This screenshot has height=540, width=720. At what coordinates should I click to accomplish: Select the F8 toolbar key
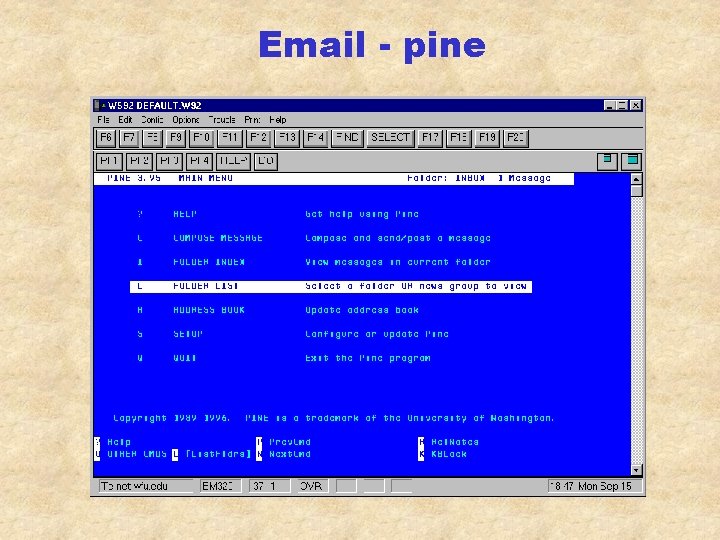click(x=152, y=138)
